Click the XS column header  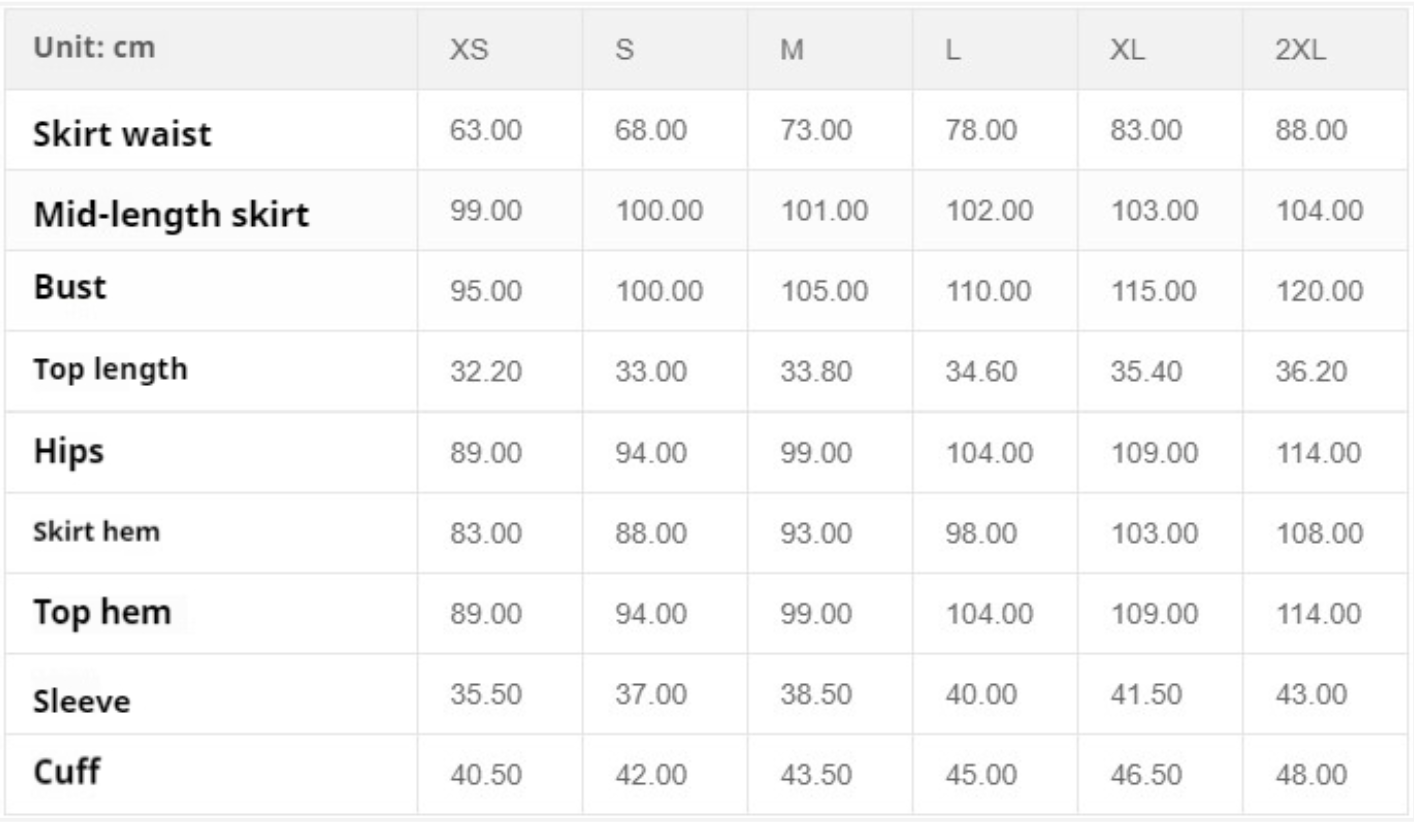pos(469,50)
